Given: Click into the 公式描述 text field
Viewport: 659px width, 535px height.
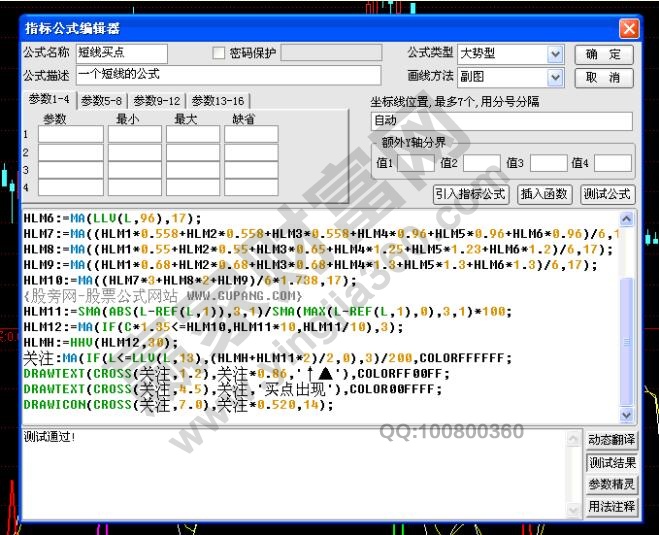Looking at the screenshot, I should click(228, 75).
